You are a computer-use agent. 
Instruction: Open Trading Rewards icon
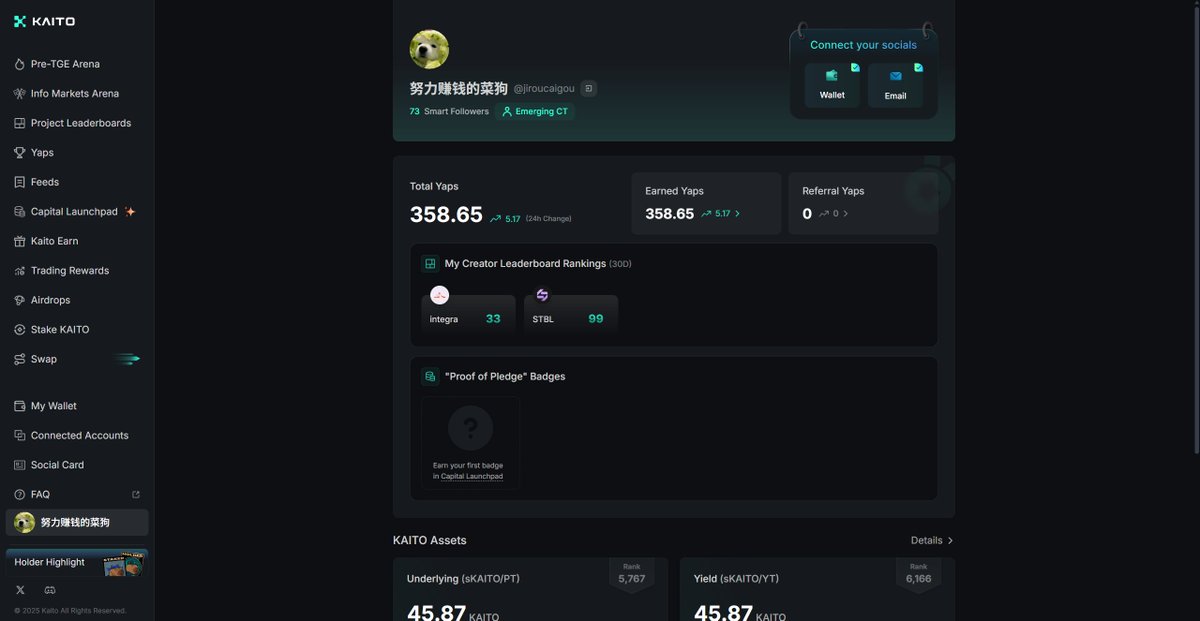point(19,271)
